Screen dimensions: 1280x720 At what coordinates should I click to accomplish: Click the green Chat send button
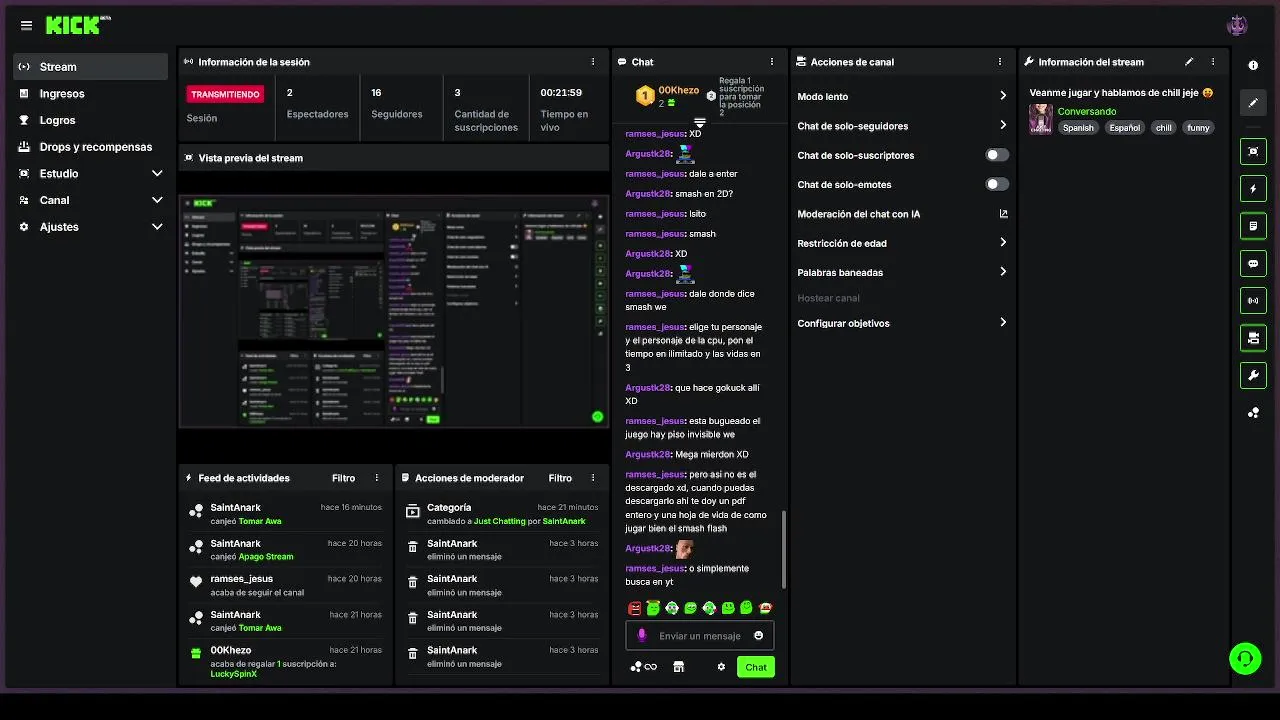click(756, 667)
